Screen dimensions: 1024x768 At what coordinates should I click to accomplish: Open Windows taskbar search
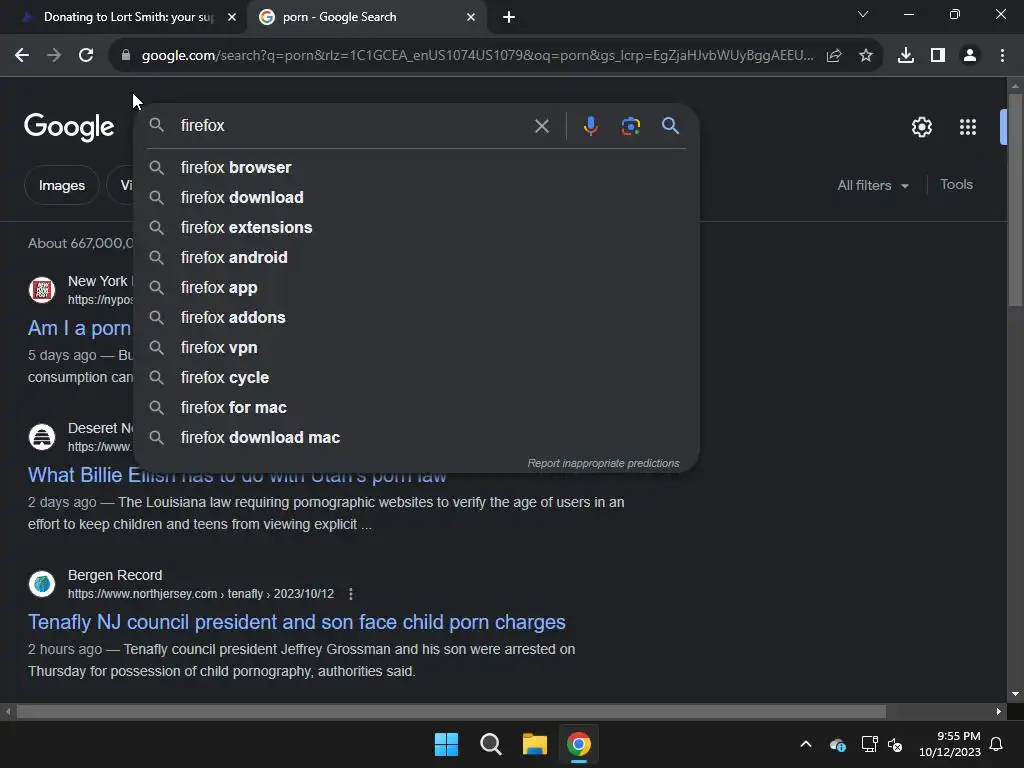[490, 744]
